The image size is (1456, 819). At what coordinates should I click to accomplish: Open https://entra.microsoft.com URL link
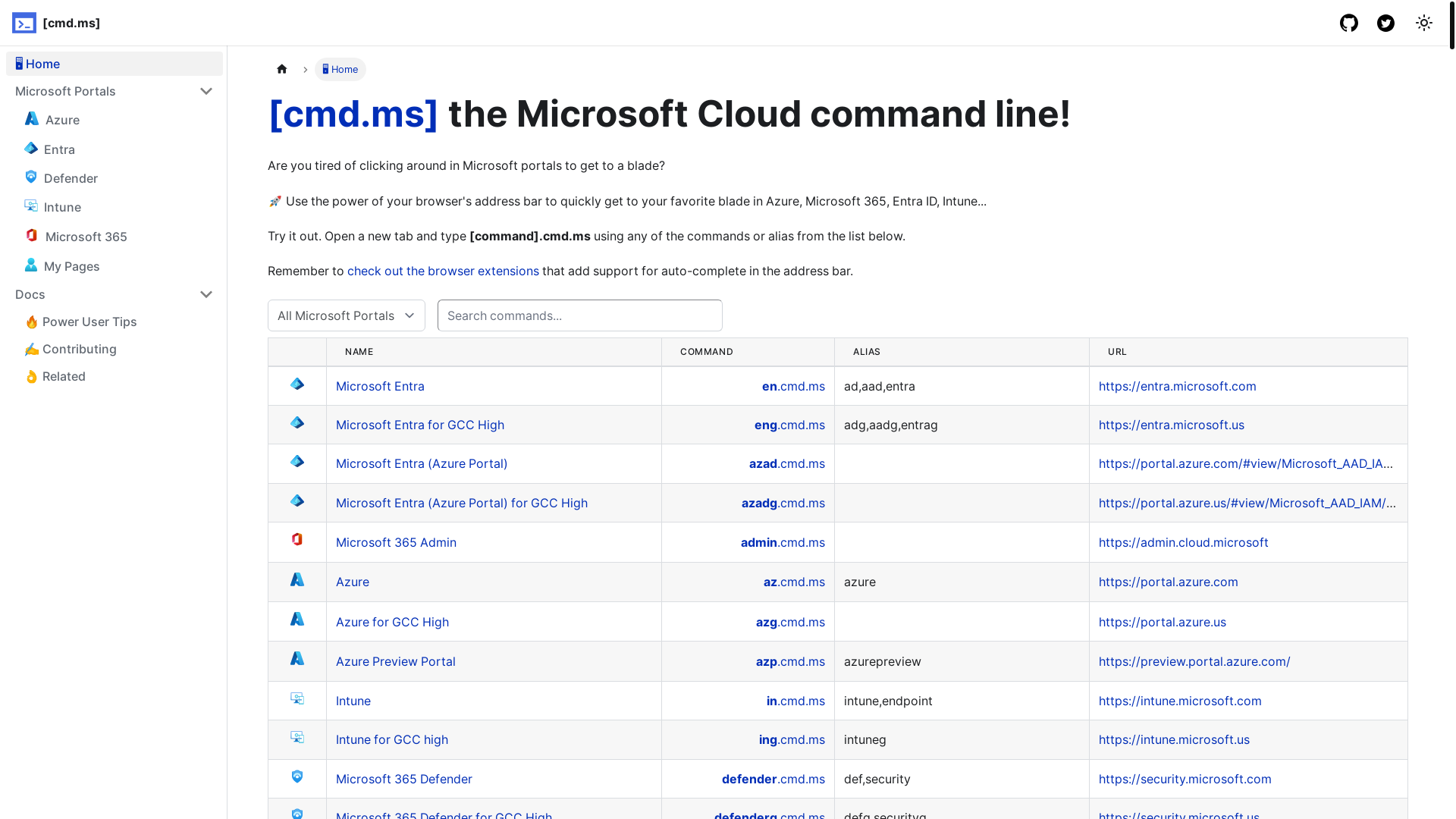1177,386
